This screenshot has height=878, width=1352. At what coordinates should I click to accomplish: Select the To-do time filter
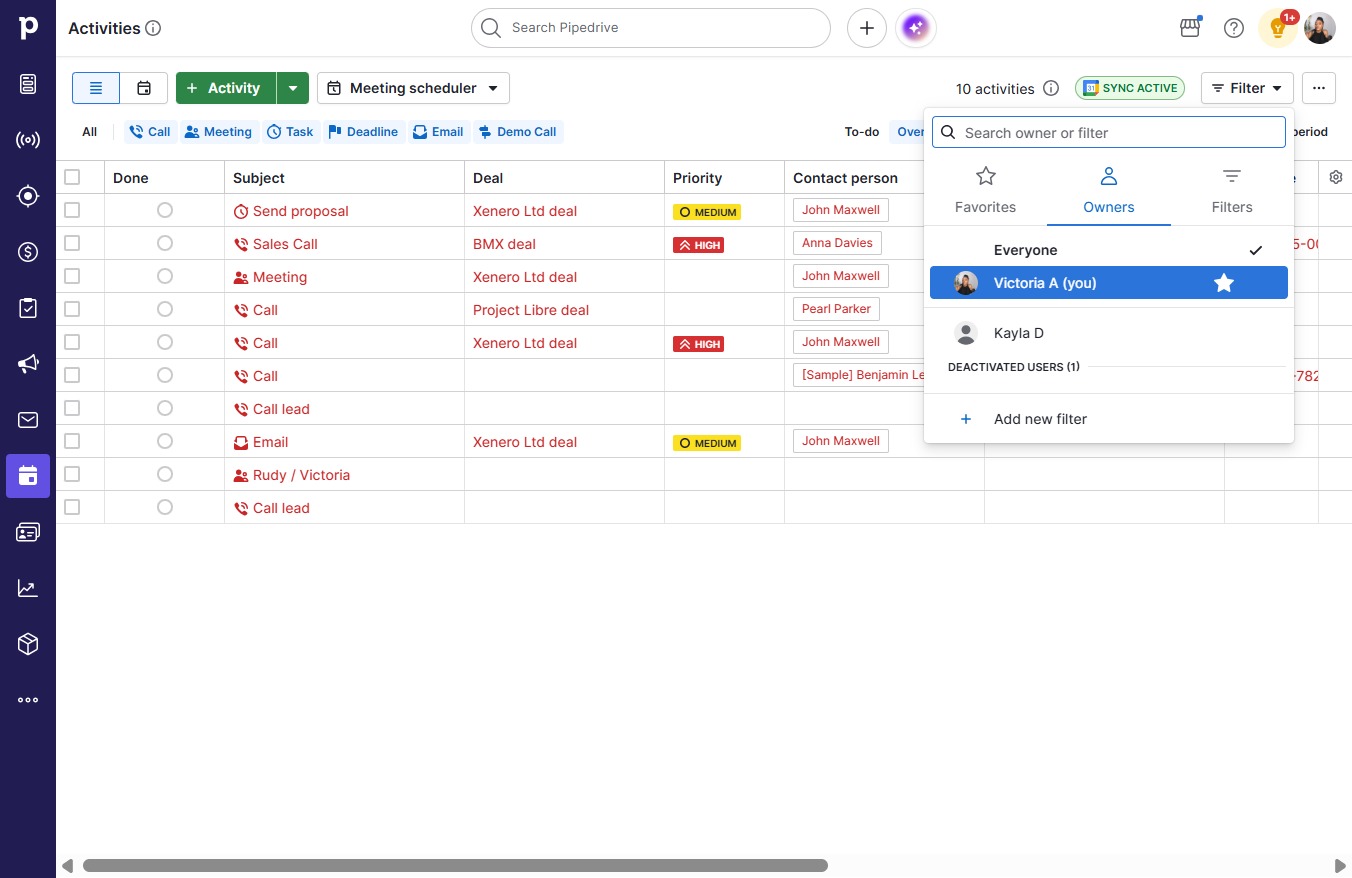[862, 132]
